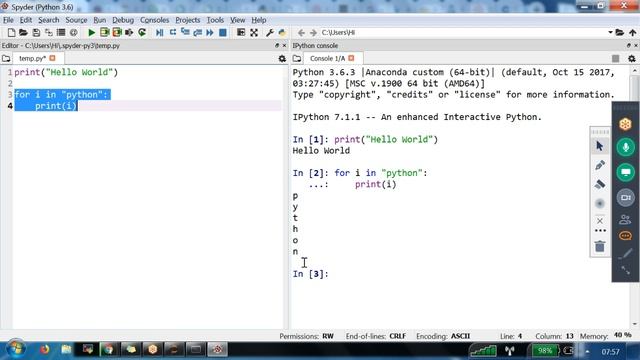Go to parent directory up arrow
The image size is (640, 360).
[633, 32]
